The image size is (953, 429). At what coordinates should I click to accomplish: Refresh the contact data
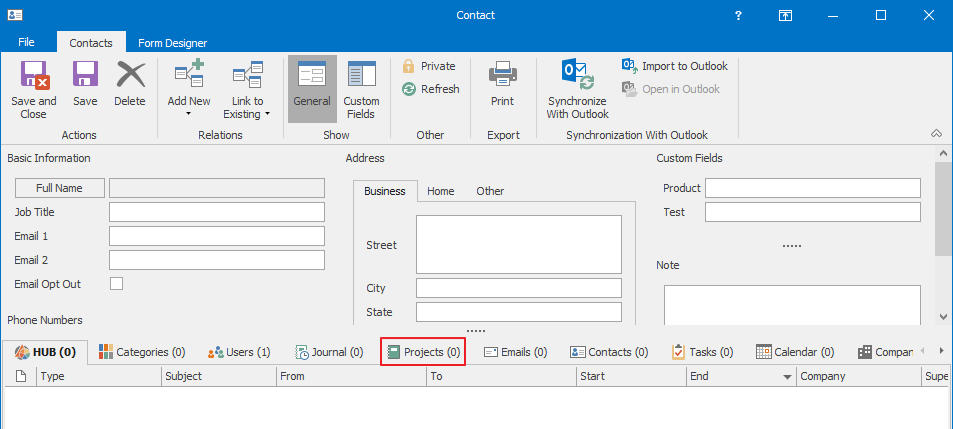[x=431, y=89]
